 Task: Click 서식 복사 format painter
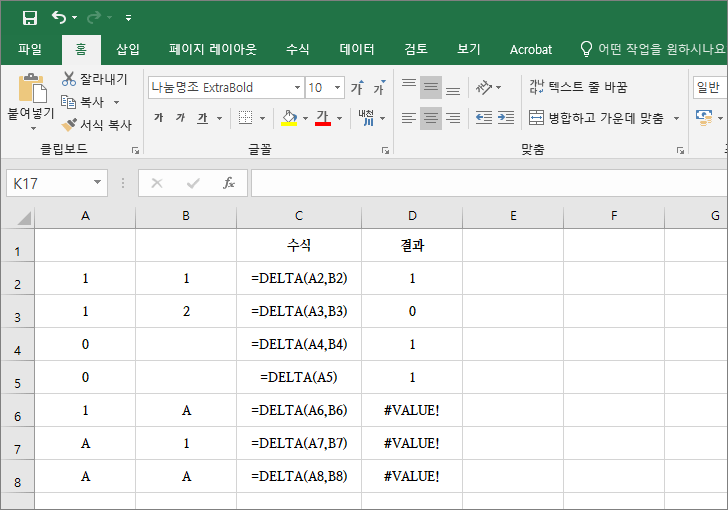pyautogui.click(x=97, y=124)
